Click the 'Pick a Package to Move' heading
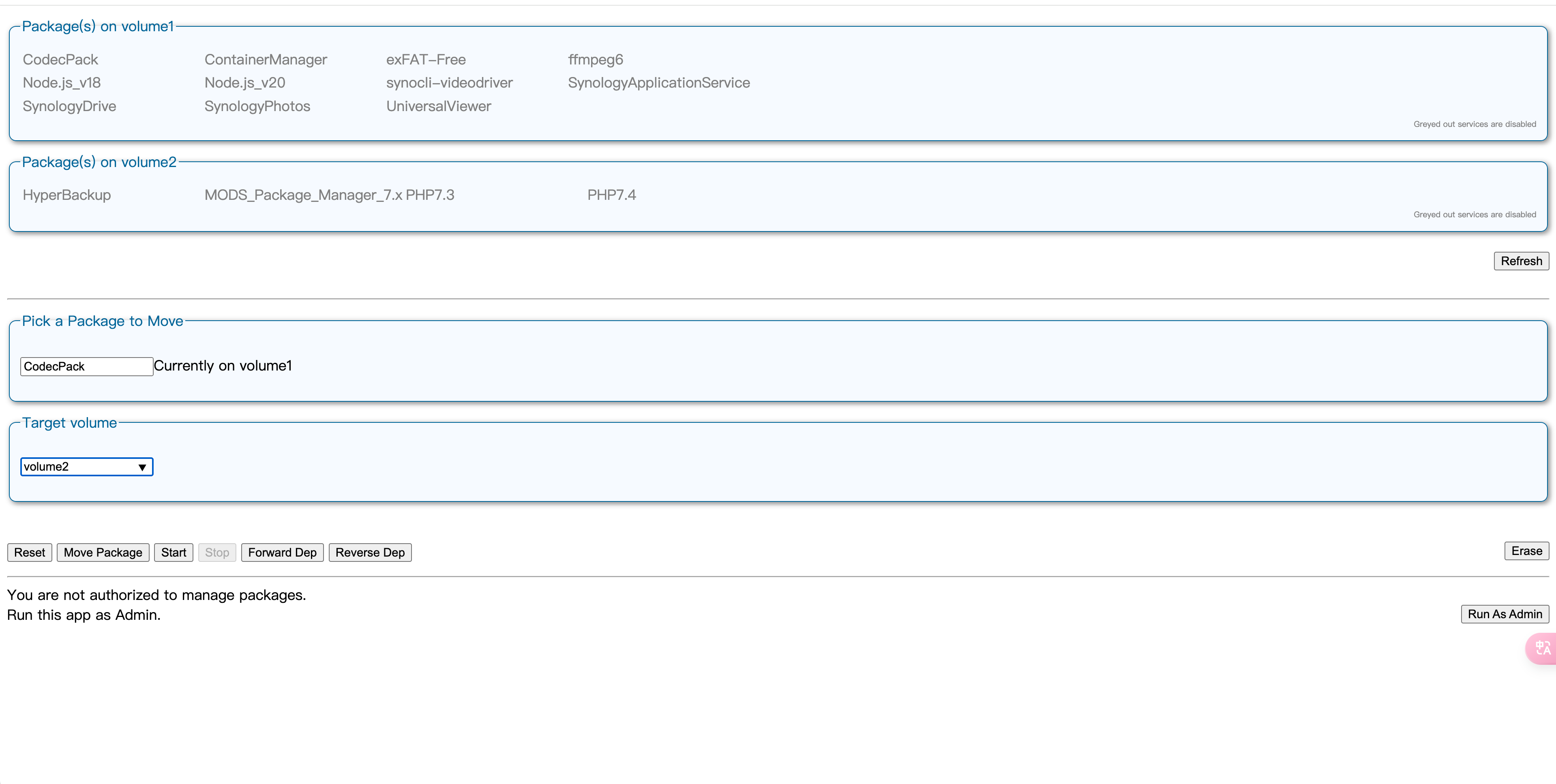The height and width of the screenshot is (784, 1556). pyautogui.click(x=103, y=321)
